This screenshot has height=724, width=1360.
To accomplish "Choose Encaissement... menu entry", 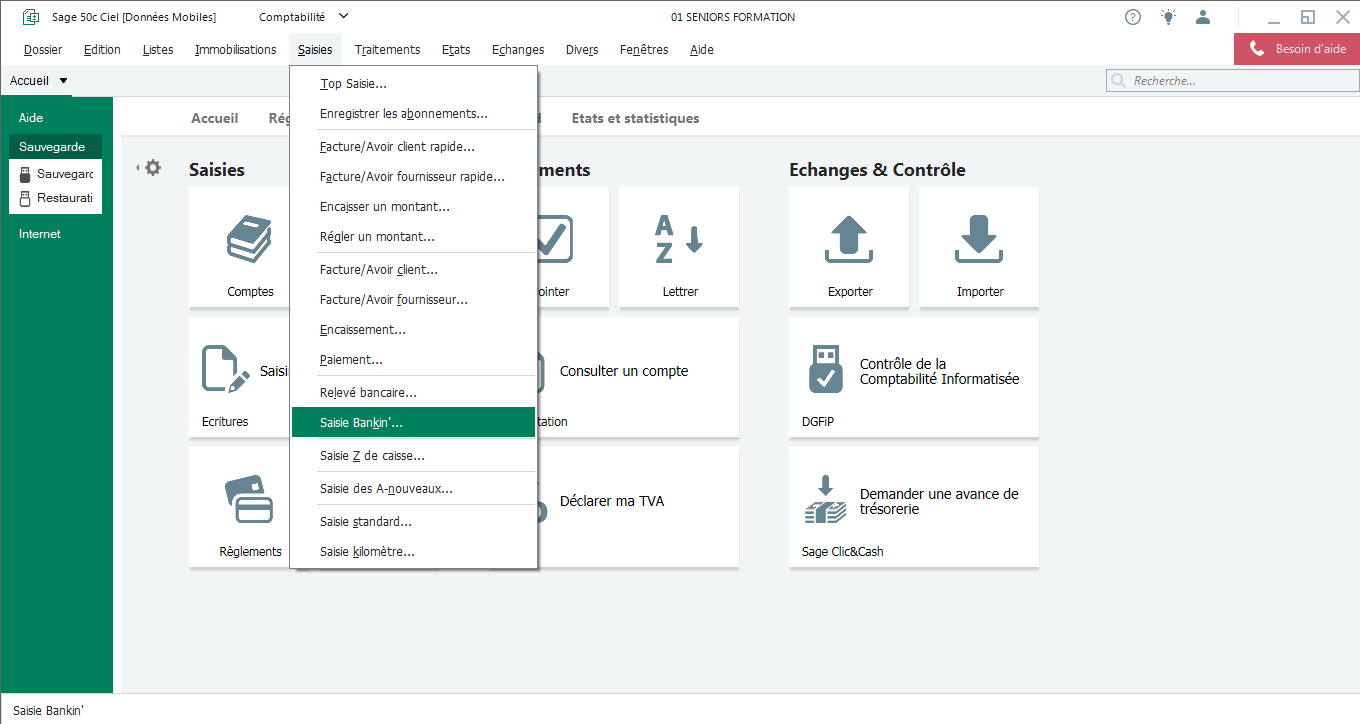I will [414, 330].
